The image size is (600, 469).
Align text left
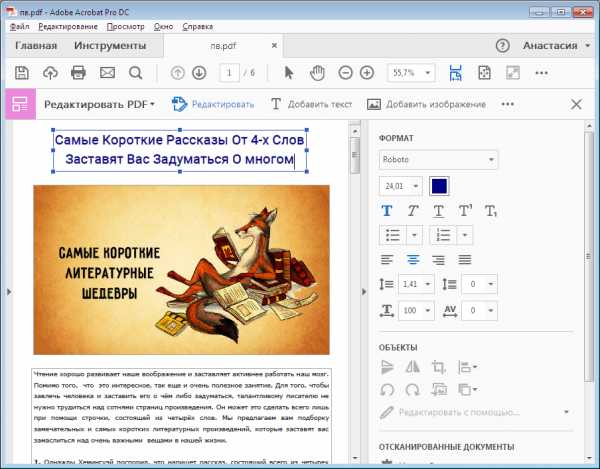click(387, 260)
